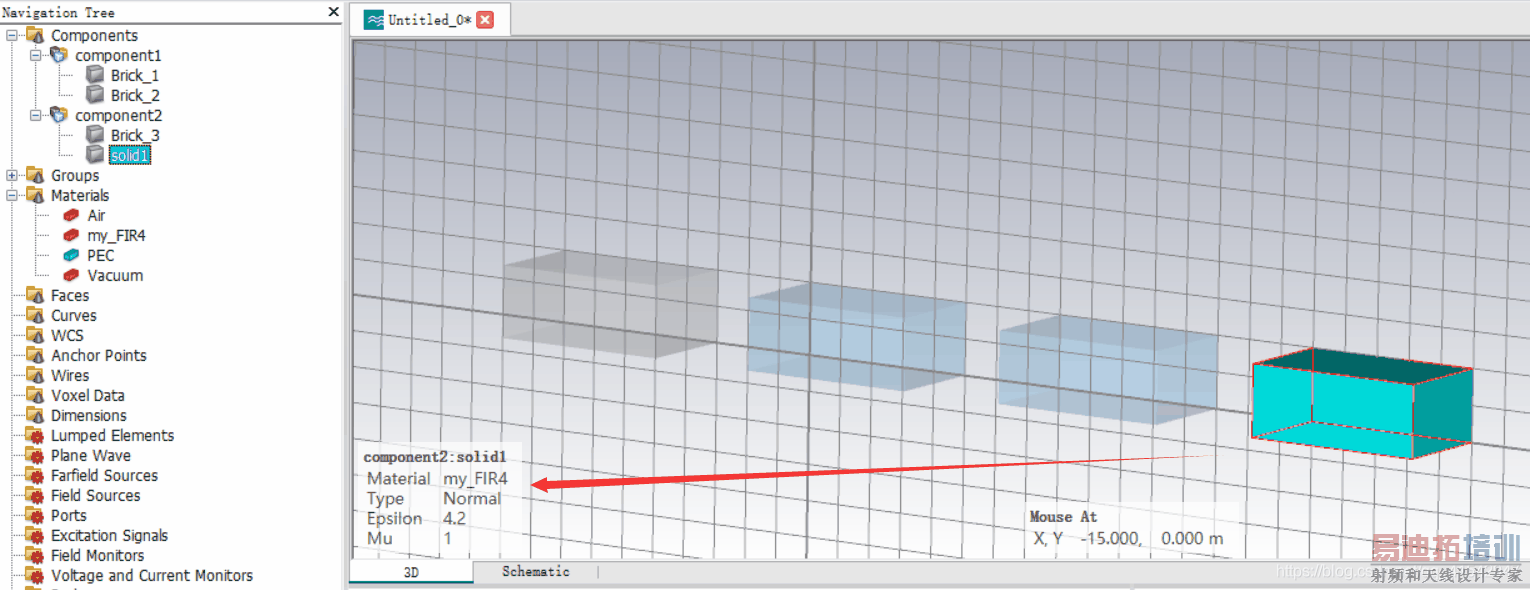Select Voltage and Current Monitors item
The height and width of the screenshot is (590, 1530).
point(152,575)
